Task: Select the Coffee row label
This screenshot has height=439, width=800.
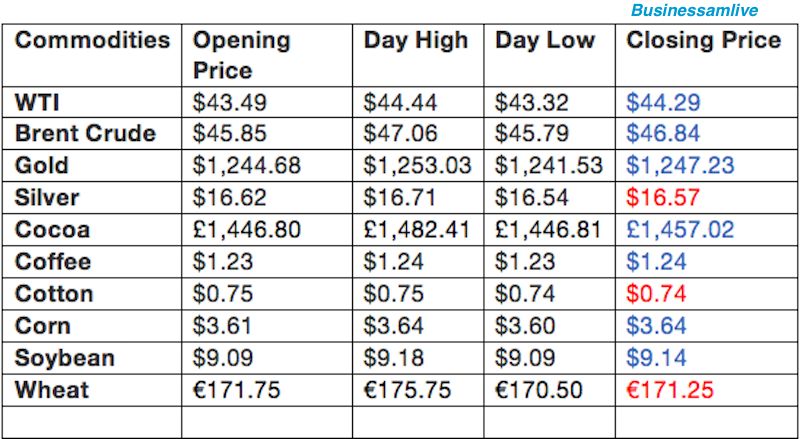Action: point(53,261)
